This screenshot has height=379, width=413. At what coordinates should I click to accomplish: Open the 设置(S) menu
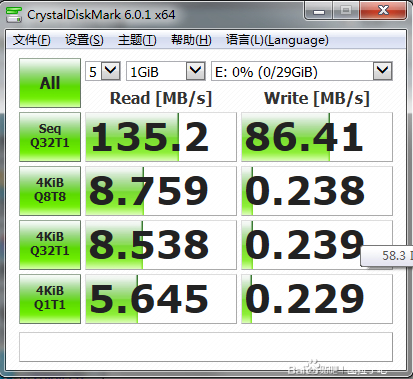pos(84,40)
